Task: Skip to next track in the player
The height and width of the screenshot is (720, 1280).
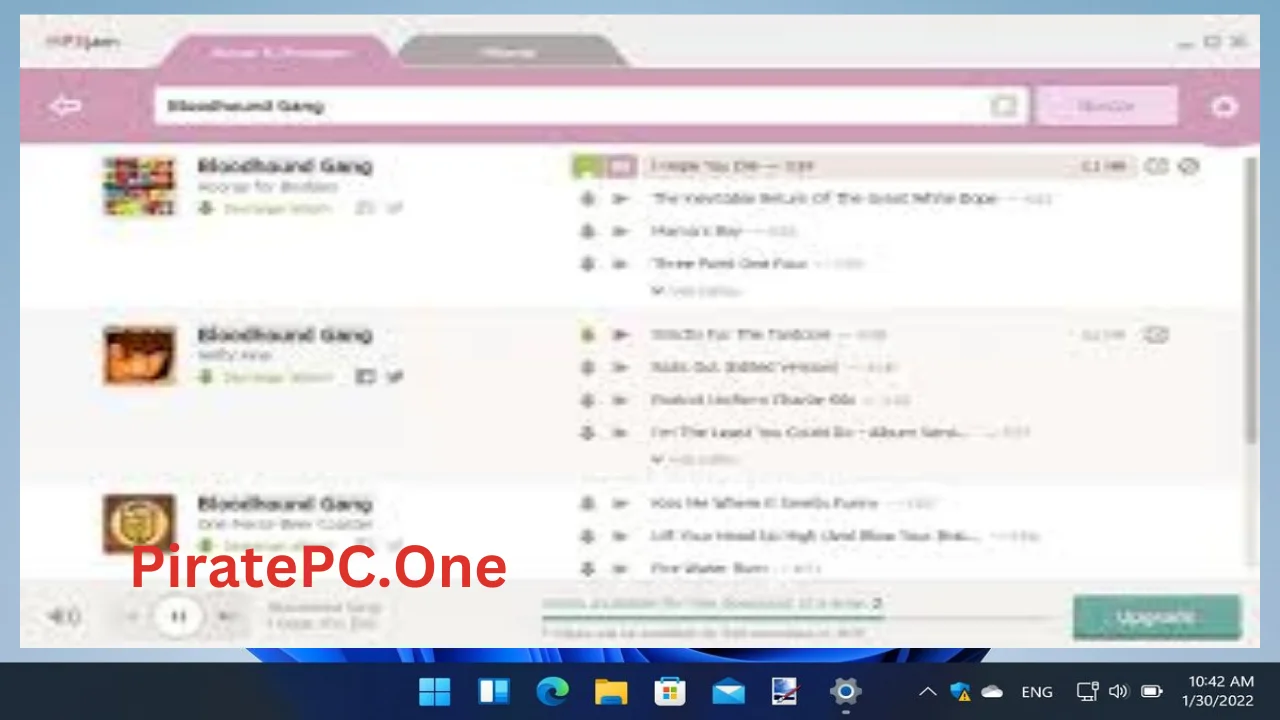Action: coord(227,616)
